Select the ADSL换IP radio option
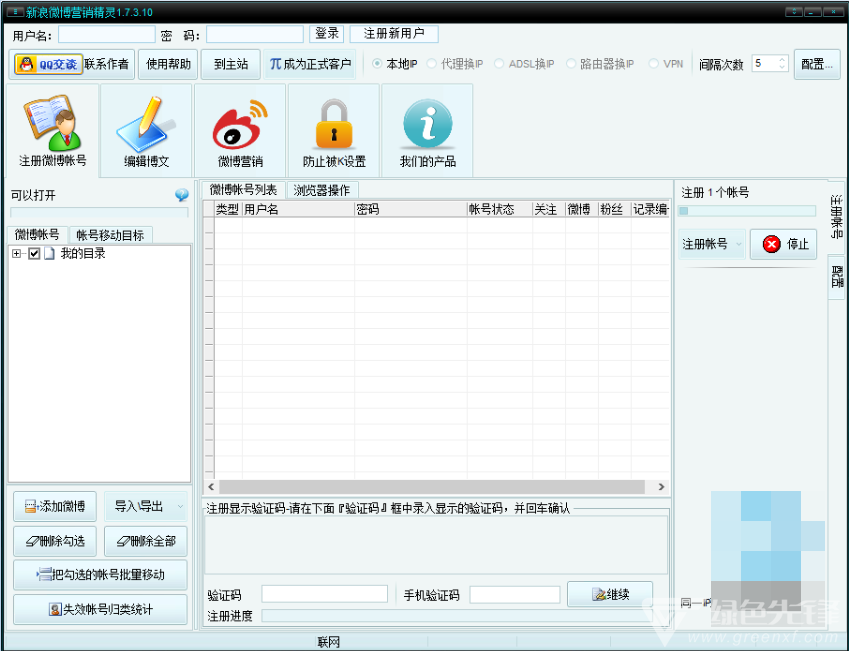The image size is (849, 651). coord(499,64)
